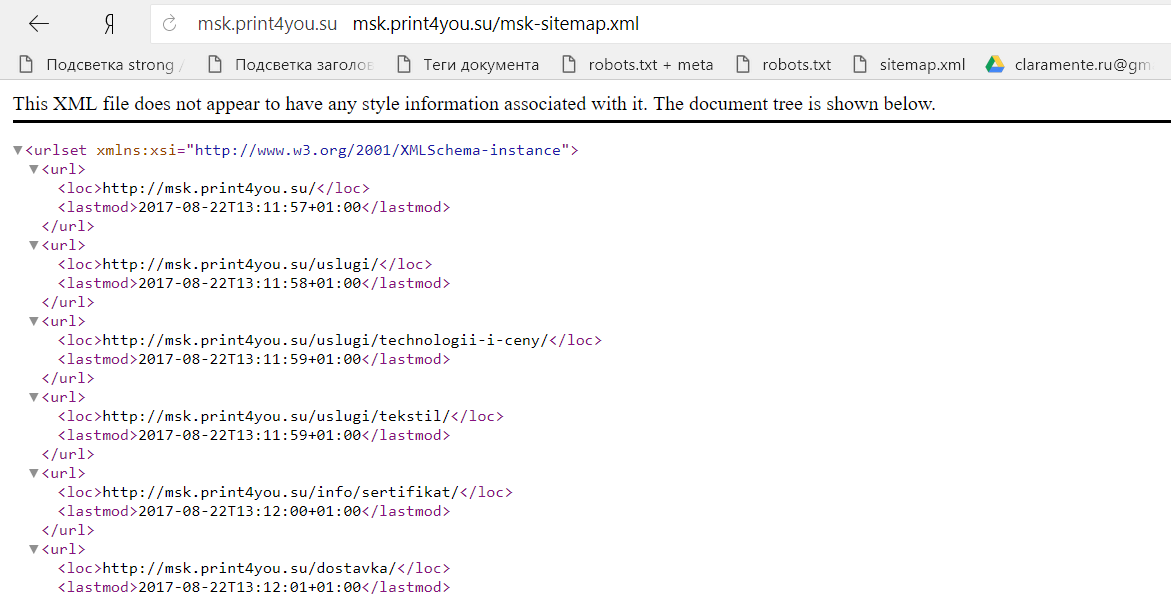Collapse the root urlset node triangle
Screen dimensions: 1171x596
pos(17,150)
